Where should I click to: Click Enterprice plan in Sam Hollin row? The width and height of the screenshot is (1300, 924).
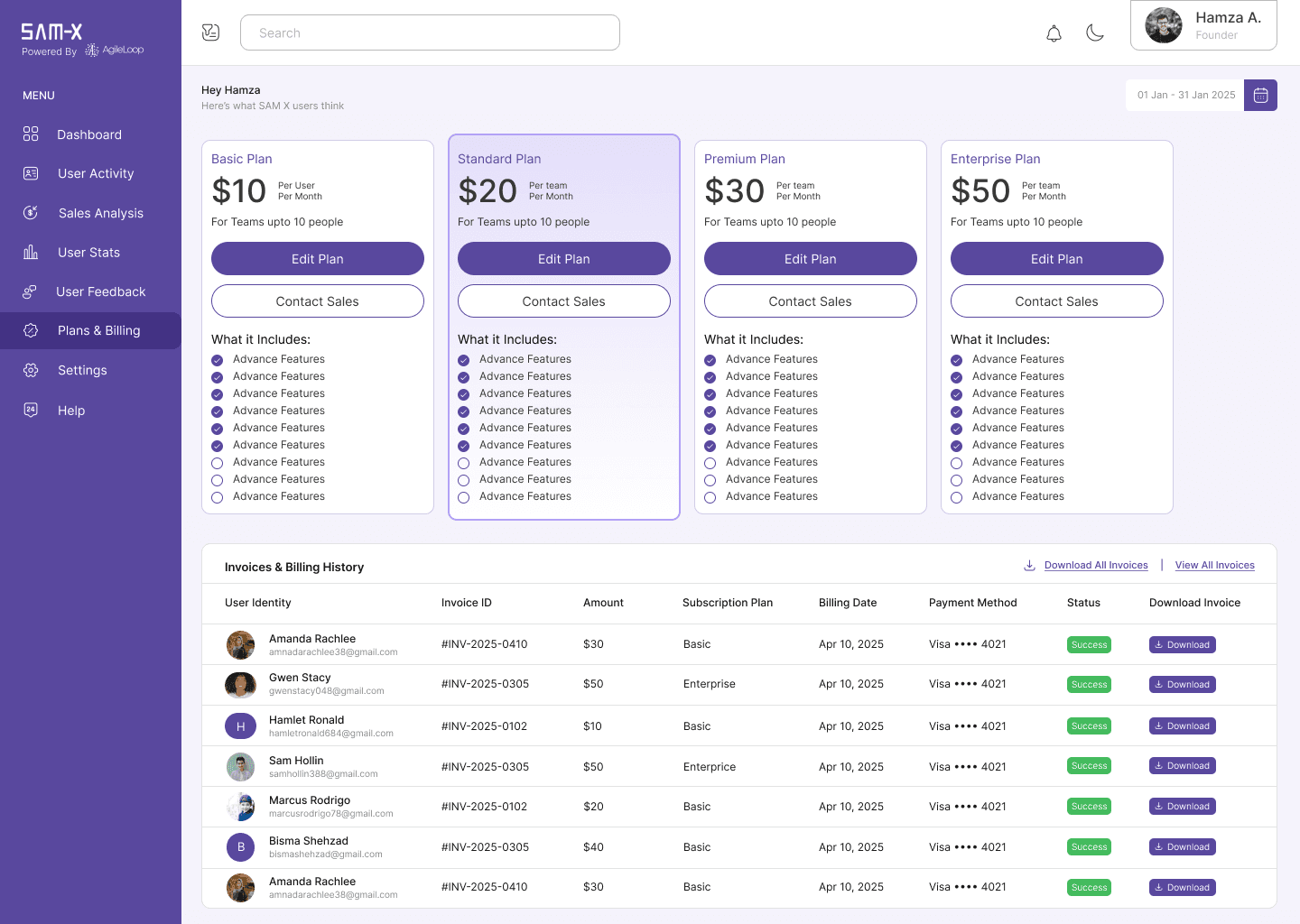click(710, 766)
